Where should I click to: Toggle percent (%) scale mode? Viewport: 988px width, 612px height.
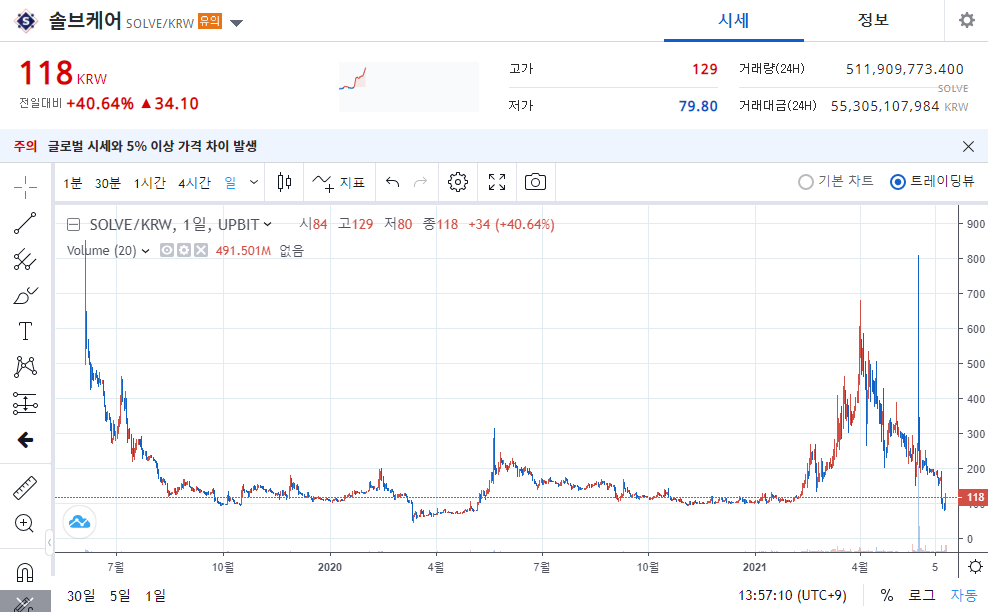(x=887, y=595)
